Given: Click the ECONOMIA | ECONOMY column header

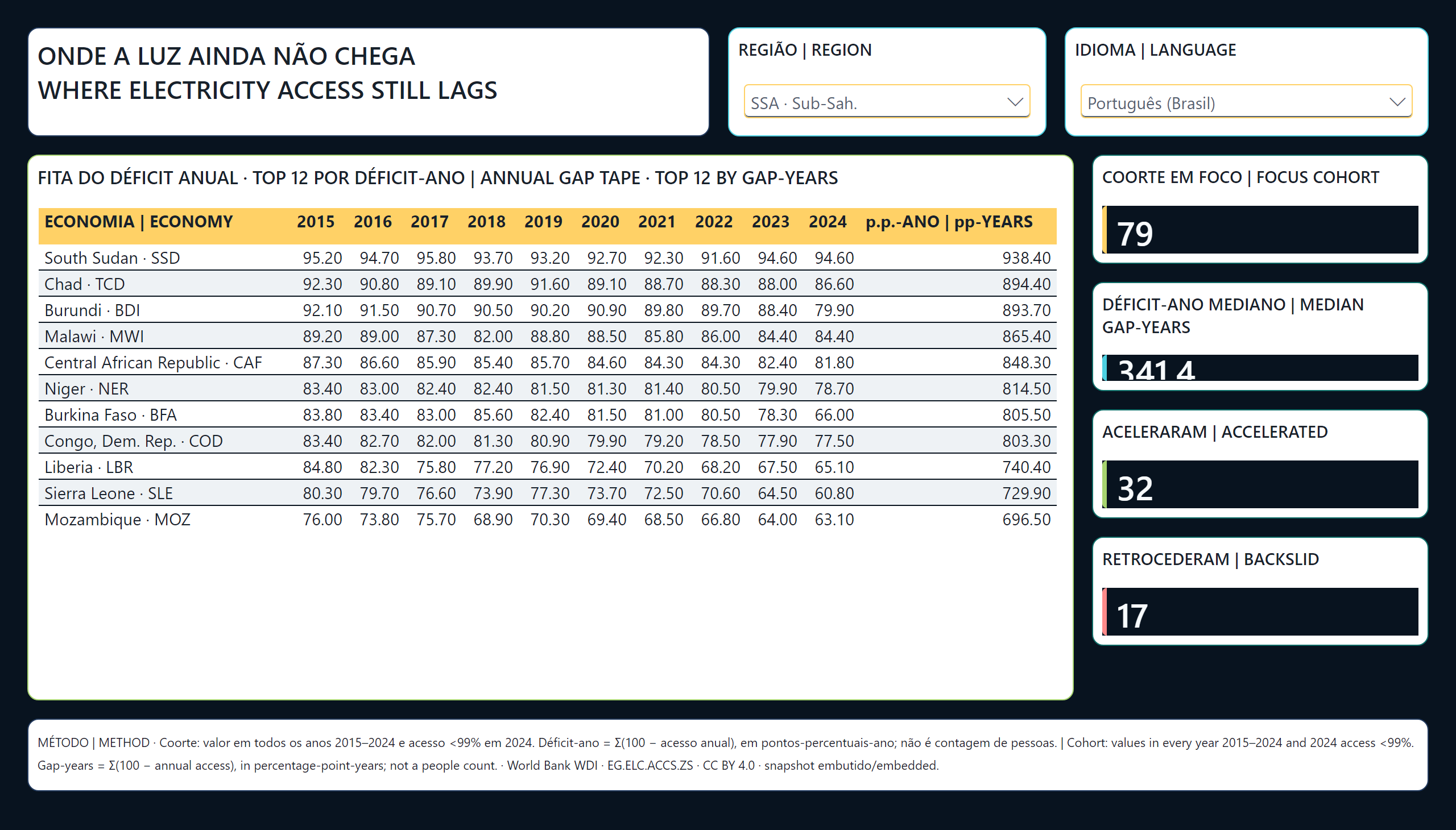Looking at the screenshot, I should coord(139,221).
